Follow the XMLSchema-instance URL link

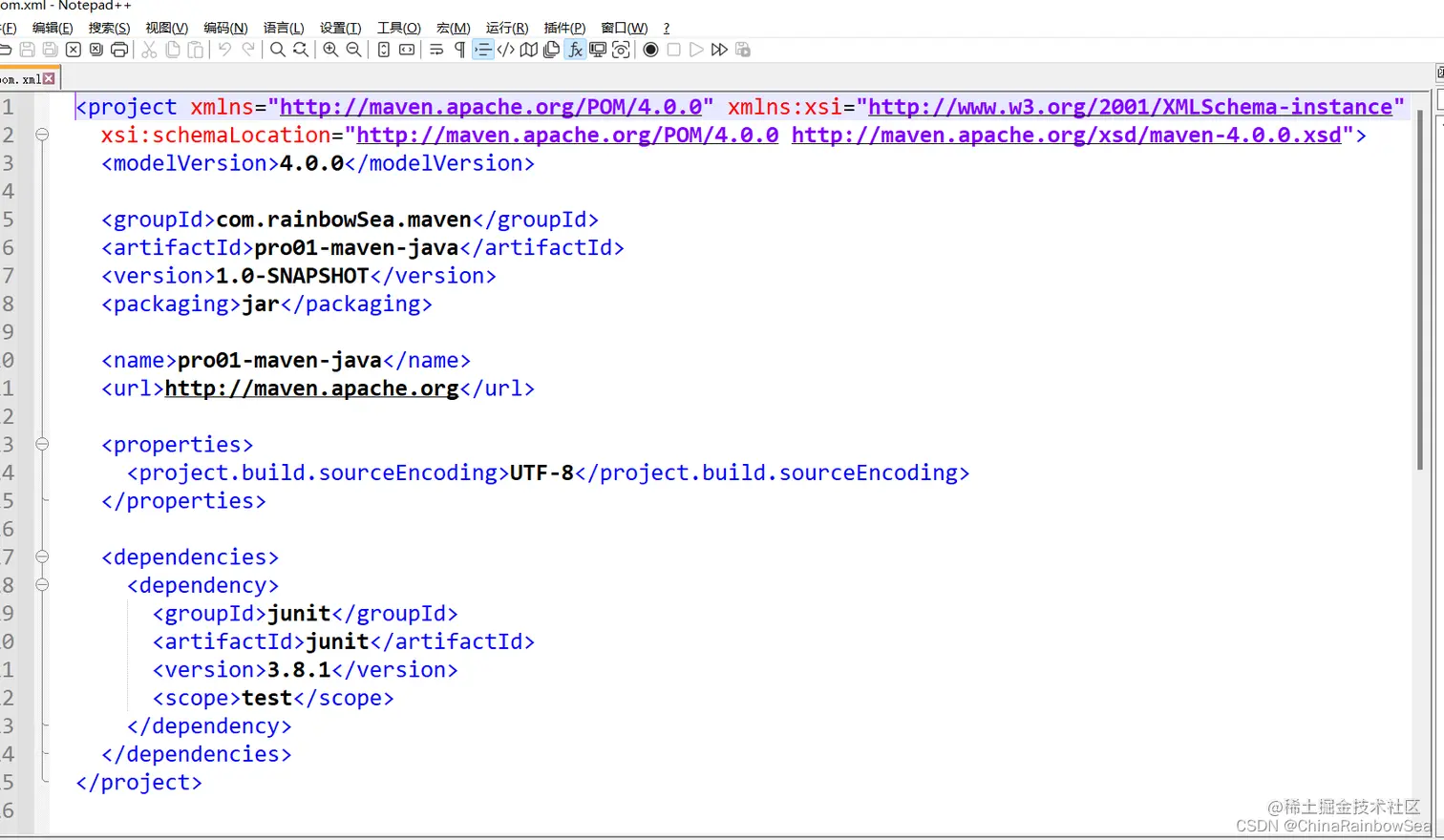click(x=1130, y=107)
